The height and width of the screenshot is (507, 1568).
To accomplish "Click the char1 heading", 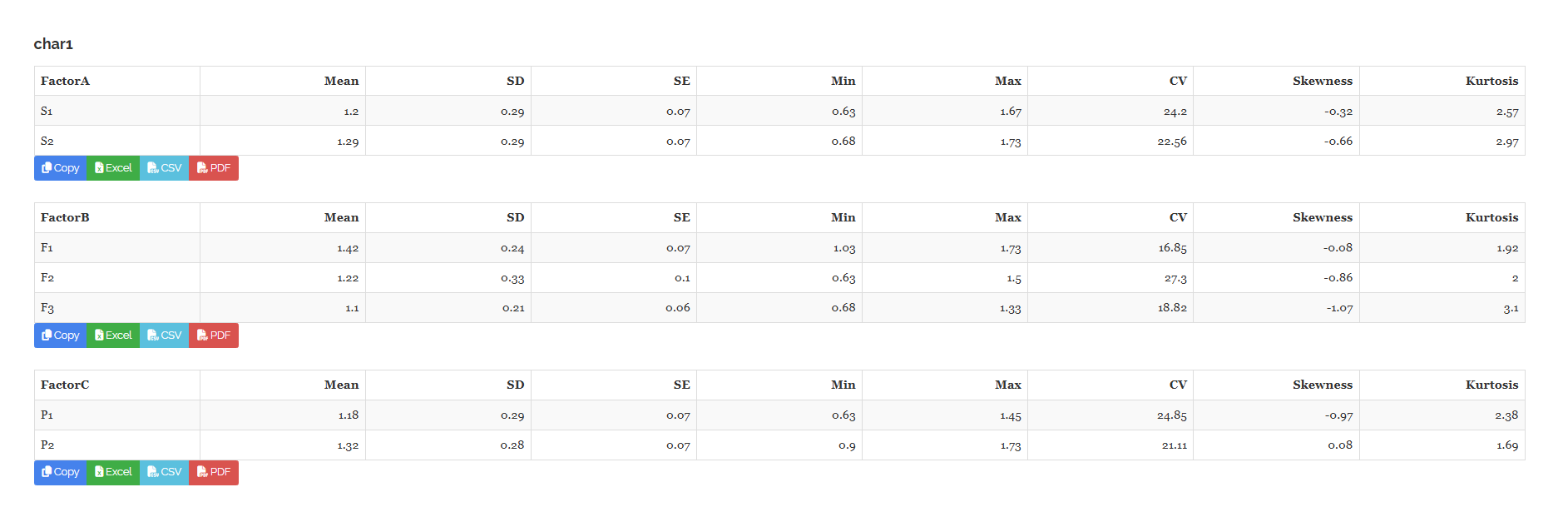I will point(53,44).
